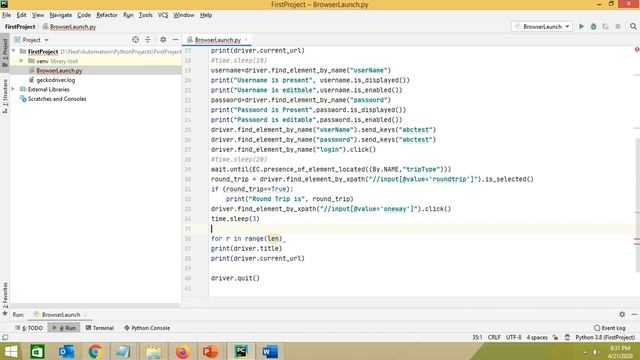Close the BrowserLaunch run tab

click(x=85, y=315)
